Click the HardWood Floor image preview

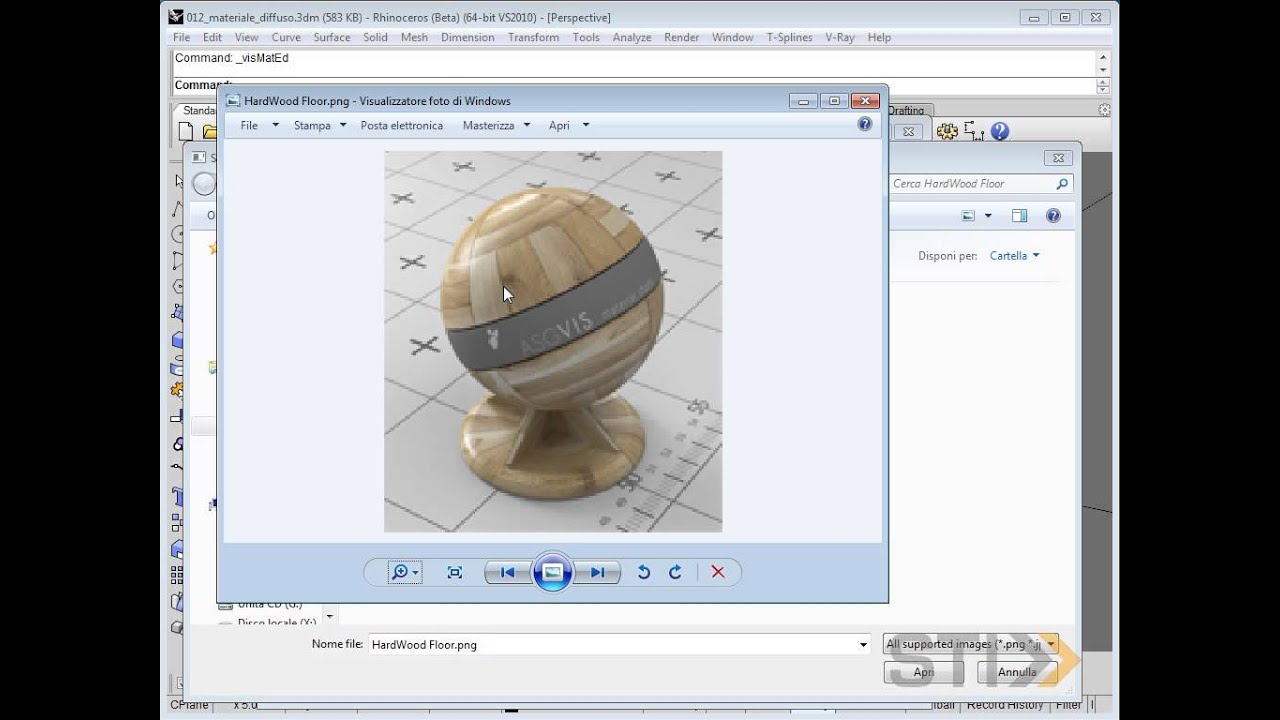point(553,342)
